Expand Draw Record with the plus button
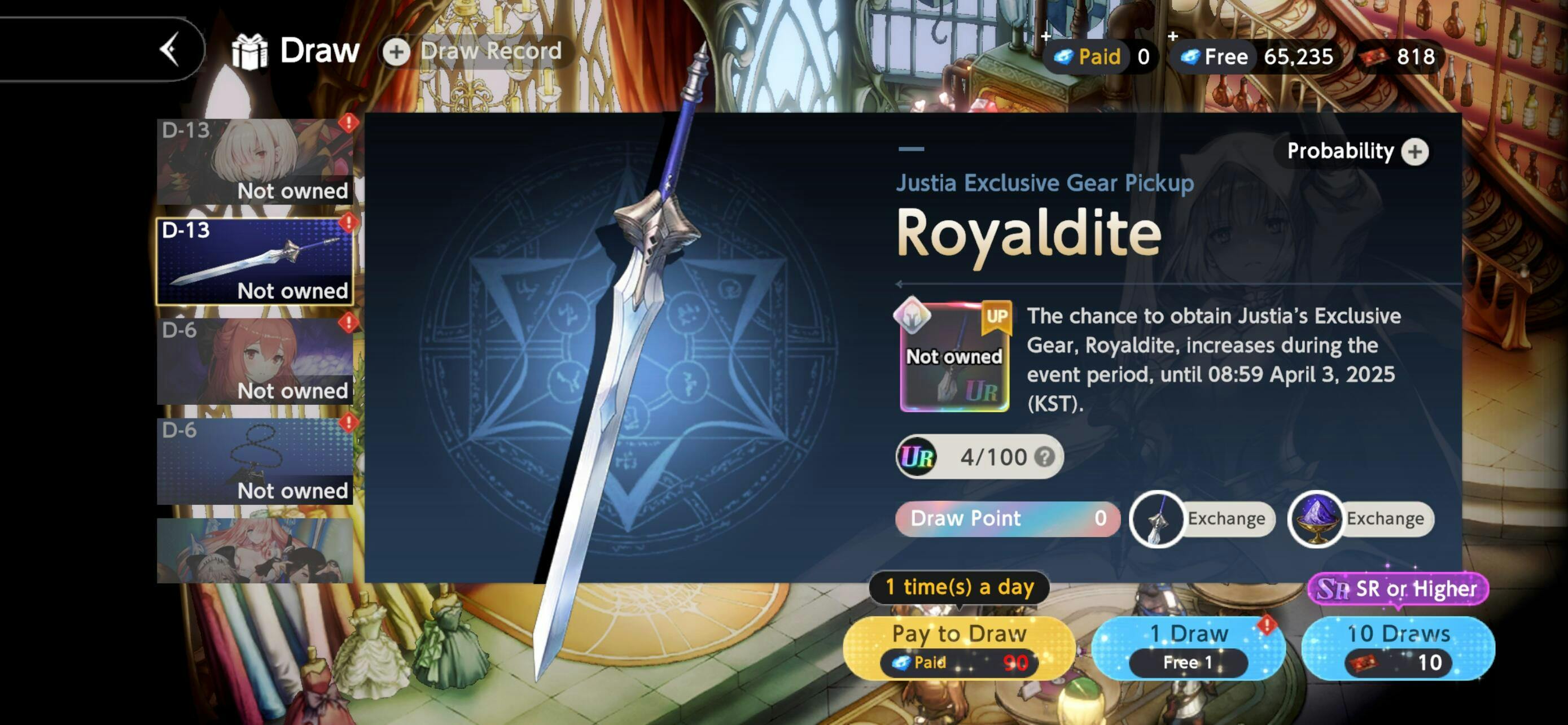This screenshot has height=725, width=1568. click(x=397, y=51)
